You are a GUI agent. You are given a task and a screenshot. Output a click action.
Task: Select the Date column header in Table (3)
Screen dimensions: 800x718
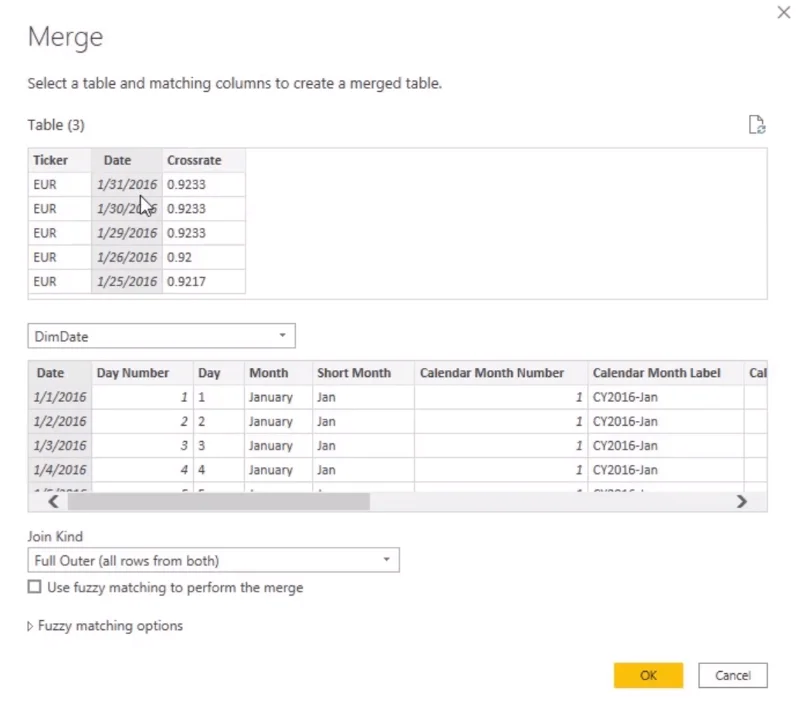pyautogui.click(x=127, y=160)
